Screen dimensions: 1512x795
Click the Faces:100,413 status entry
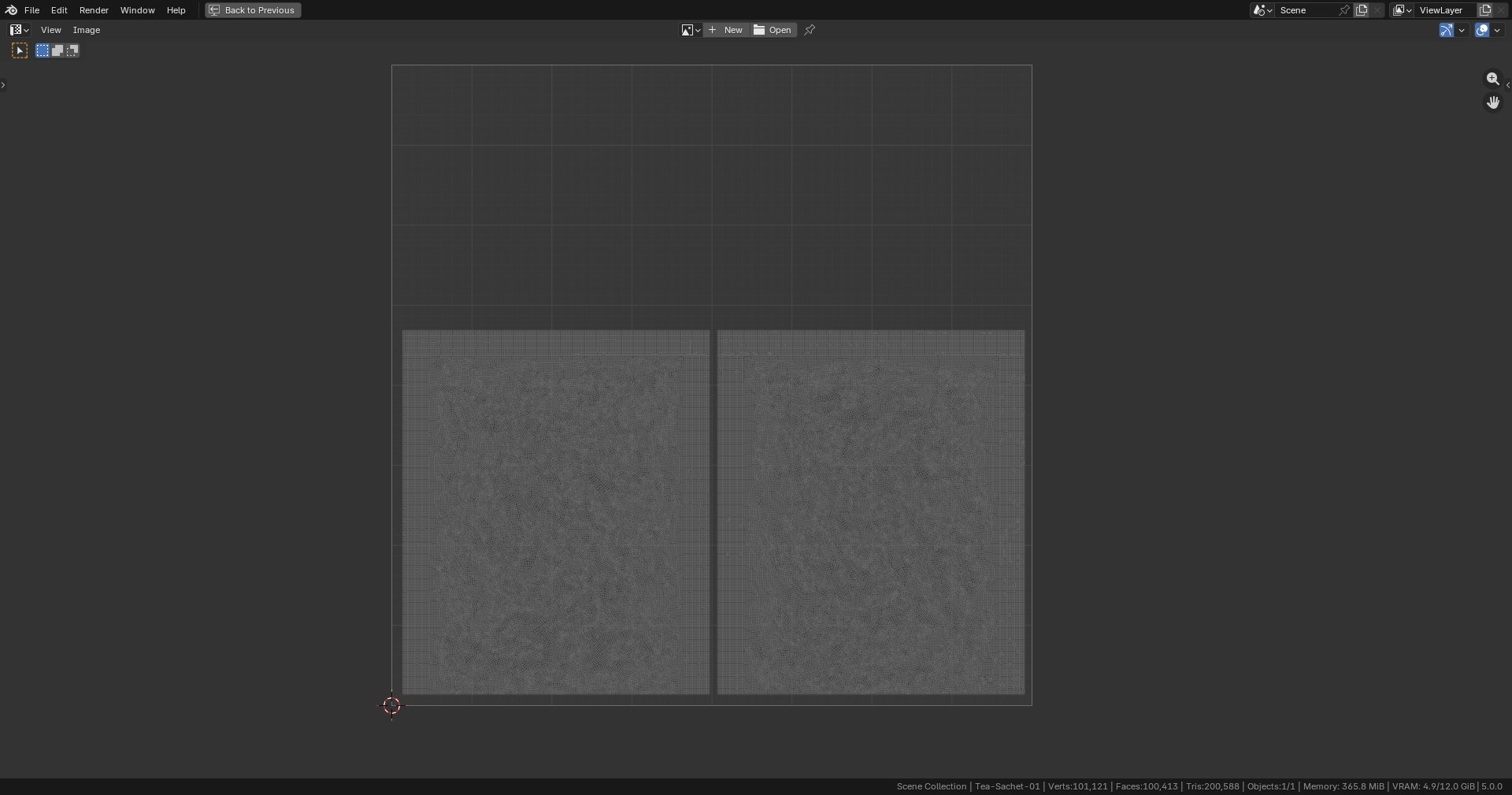pos(1147,786)
